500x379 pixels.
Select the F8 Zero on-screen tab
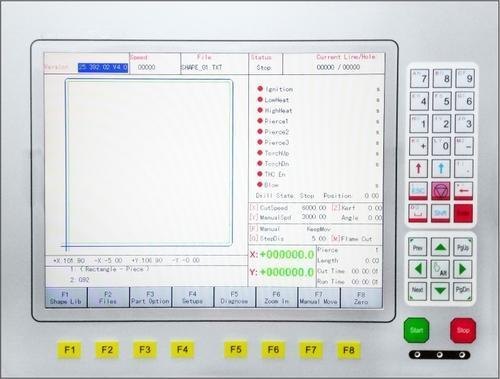[x=361, y=297]
